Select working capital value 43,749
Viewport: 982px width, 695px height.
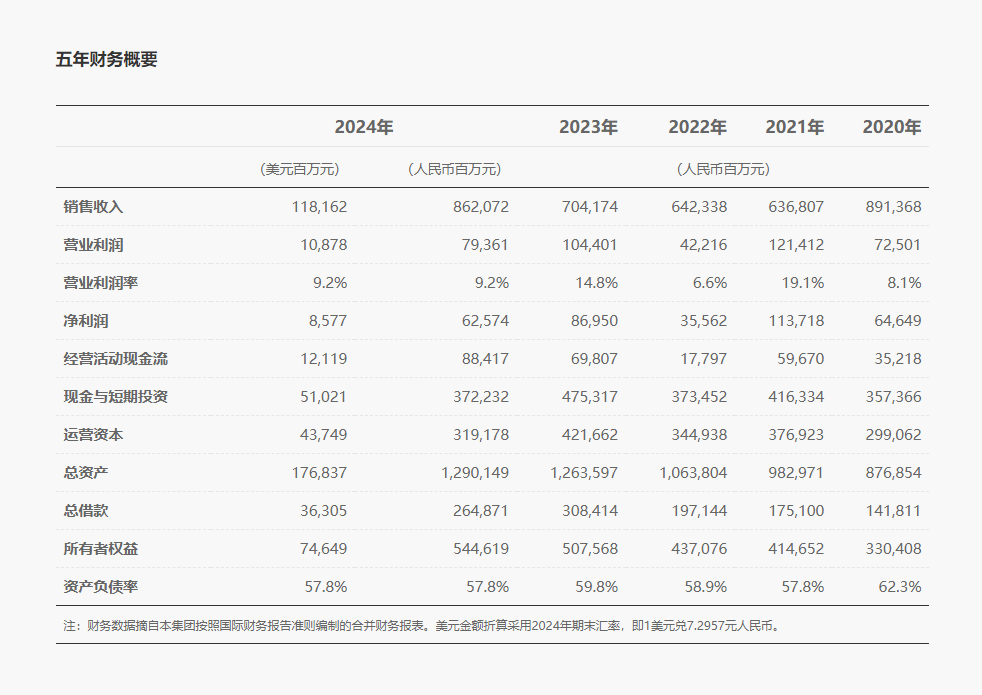tap(323, 435)
